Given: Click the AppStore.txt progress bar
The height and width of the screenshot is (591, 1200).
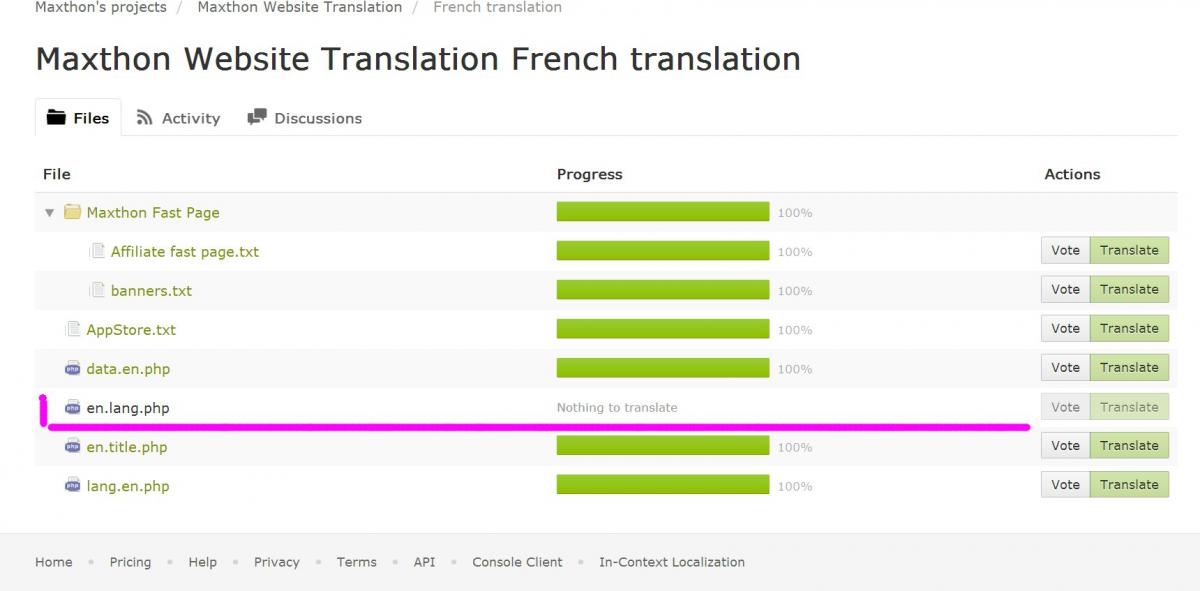Looking at the screenshot, I should 663,328.
